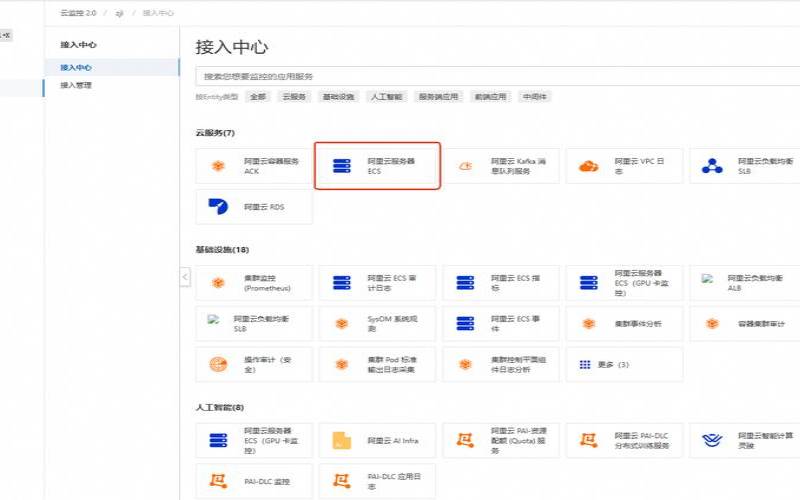Click the 阿里云 ECS 指标 icon

465,283
